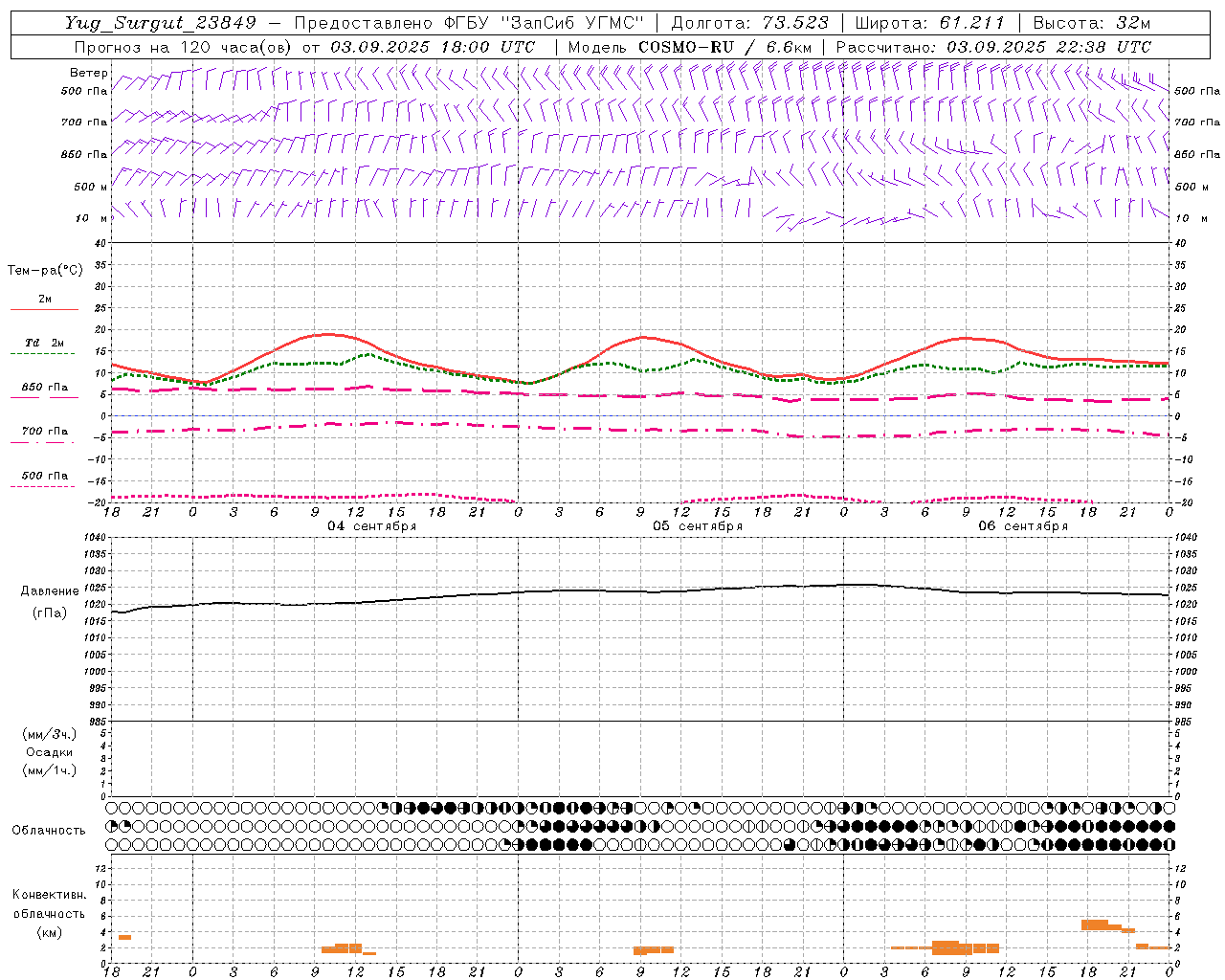Click the computed time 03.09.2025 22:38 UTC
The image size is (1225, 980).
[x=1049, y=47]
